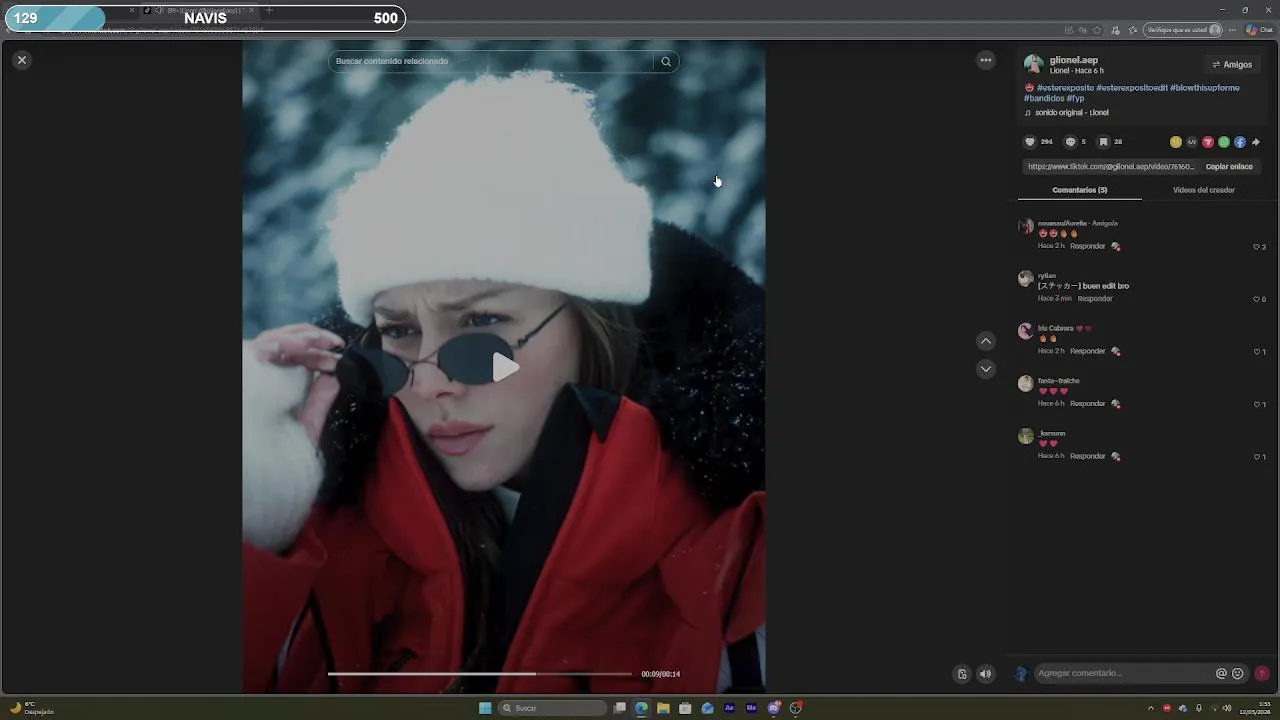Close the video viewer with the X button
Screen dimensions: 1280x720
point(21,60)
